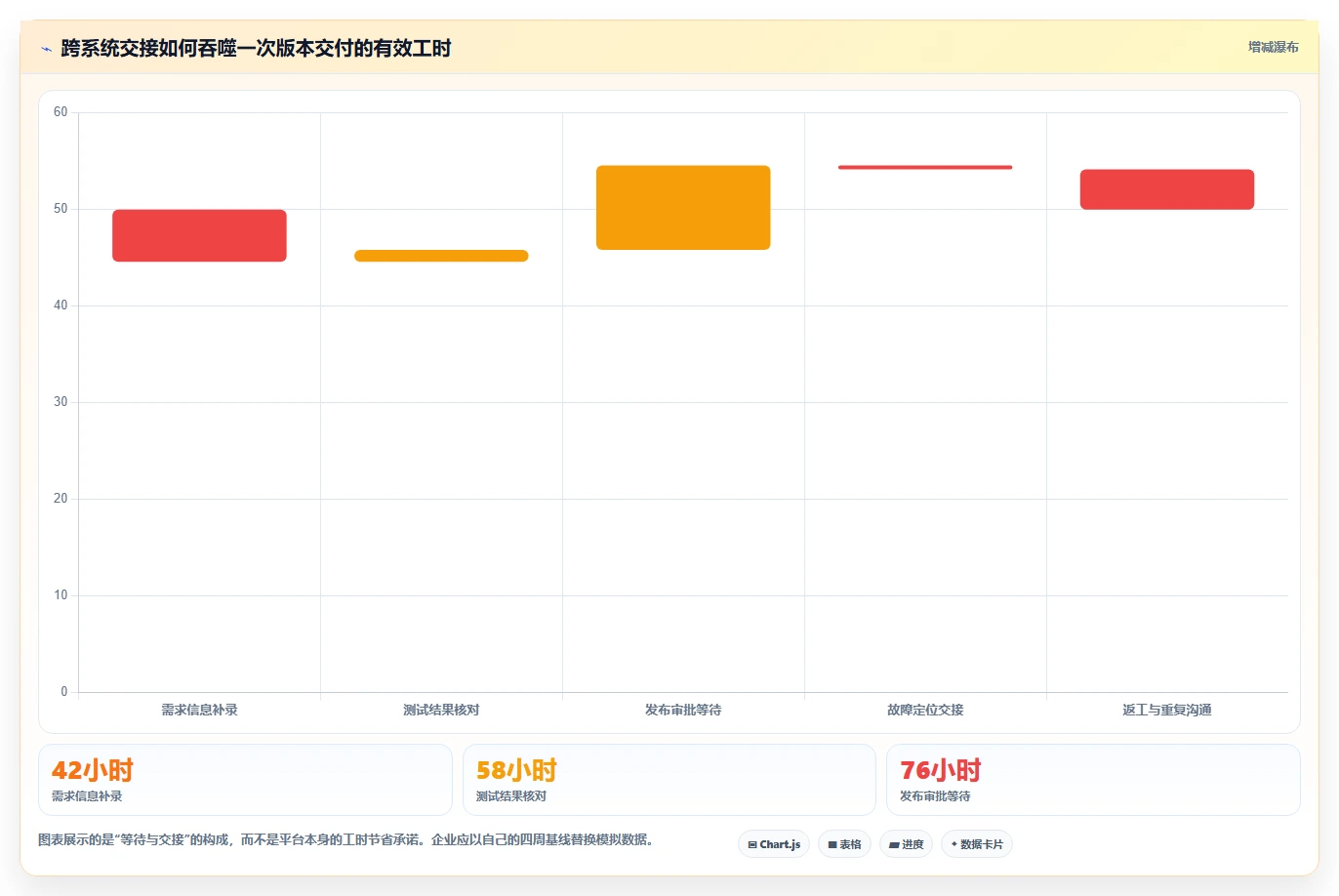Click the 增减瀑布 label in header
The image size is (1339, 896).
pyautogui.click(x=1273, y=47)
